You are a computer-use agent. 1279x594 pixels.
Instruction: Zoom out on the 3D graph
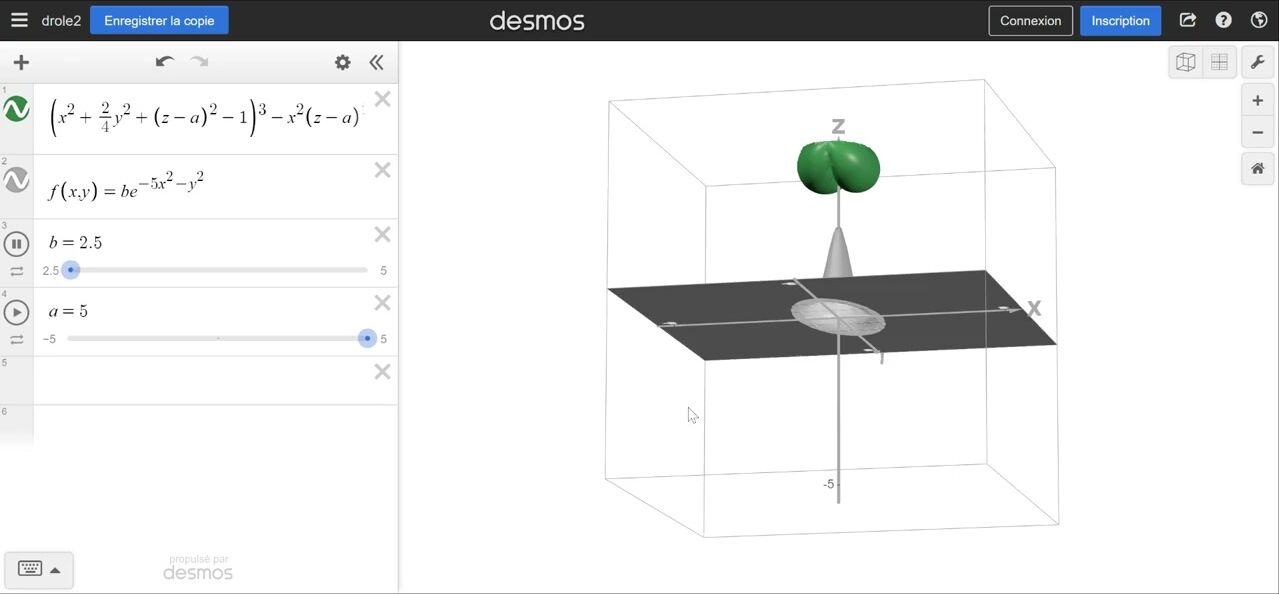(1257, 132)
